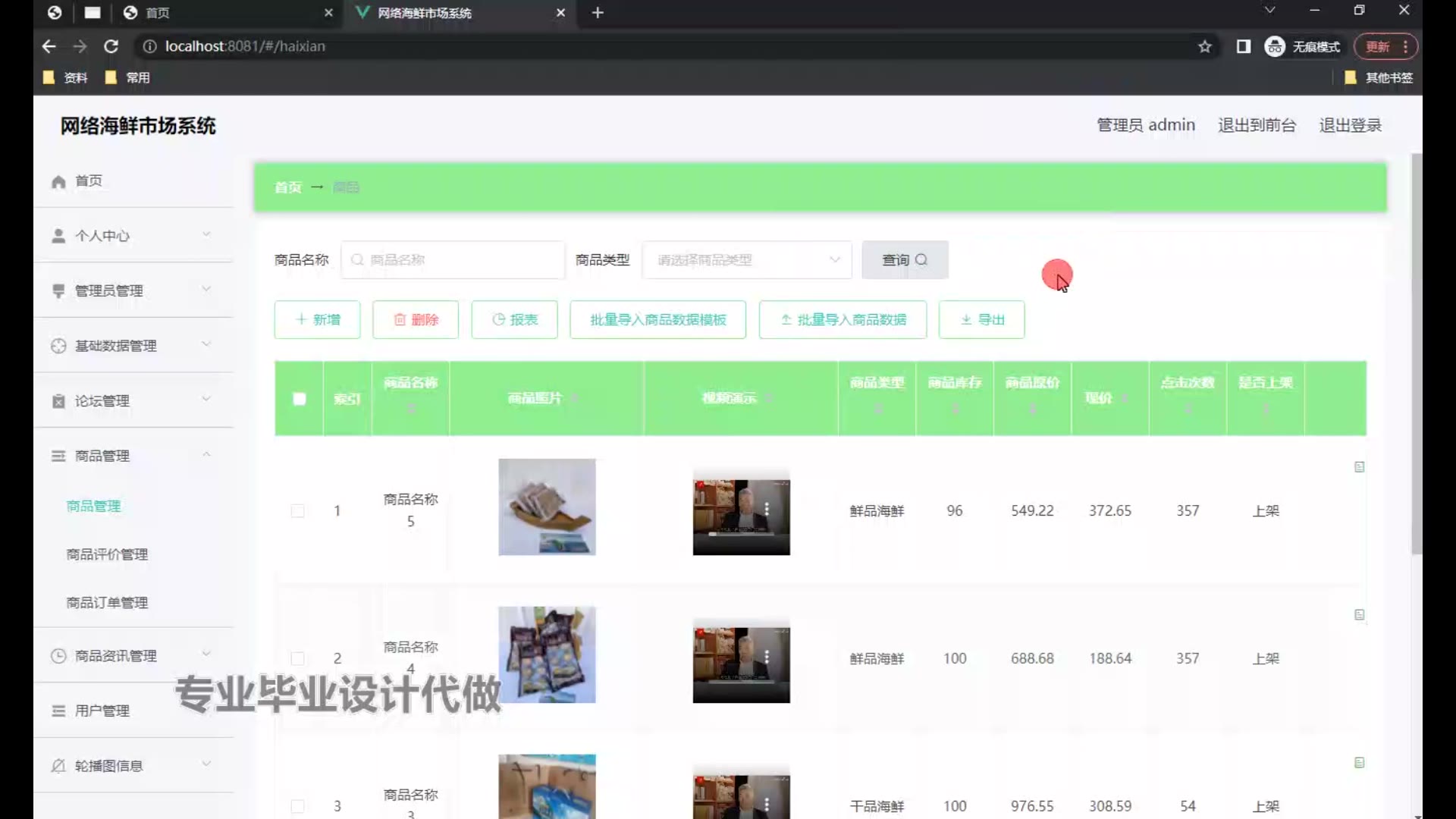1456x819 pixels.
Task: Click detail icon at right of row 1
Action: tap(1359, 467)
